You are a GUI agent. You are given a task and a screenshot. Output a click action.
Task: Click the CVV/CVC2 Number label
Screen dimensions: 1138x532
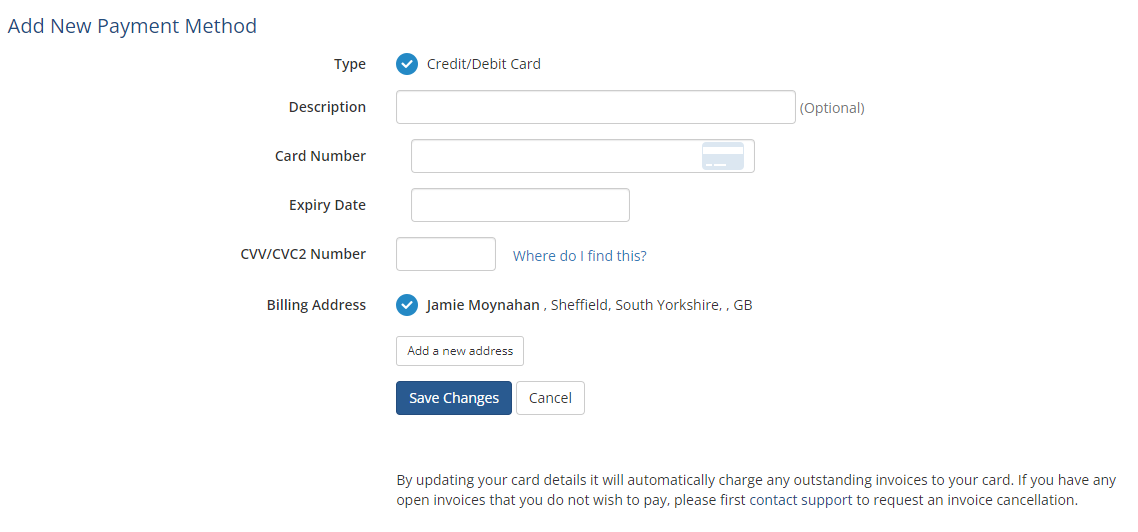coord(303,254)
